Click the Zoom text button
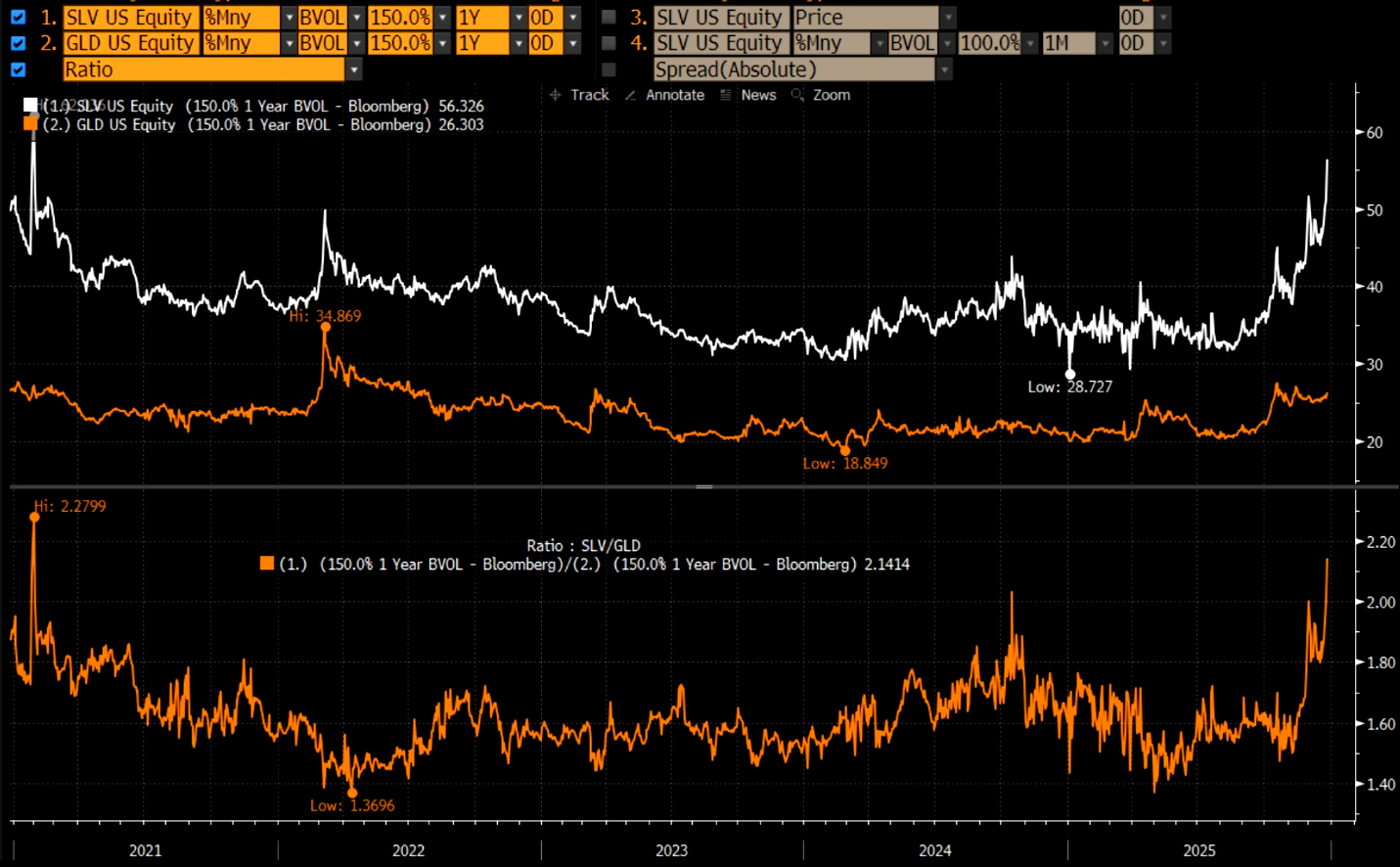The image size is (1400, 867). pyautogui.click(x=832, y=95)
